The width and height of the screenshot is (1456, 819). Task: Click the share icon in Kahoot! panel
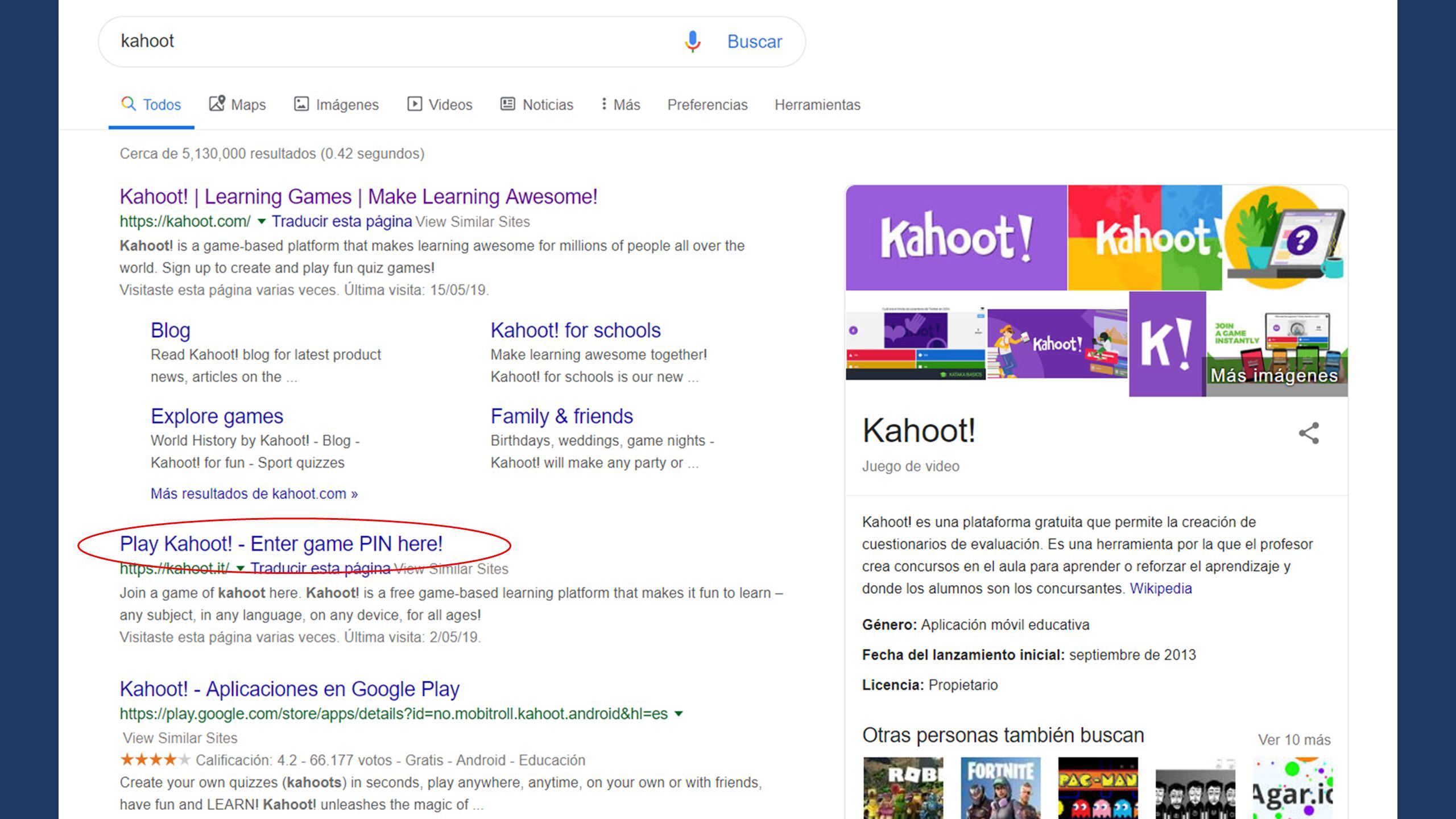point(1309,433)
